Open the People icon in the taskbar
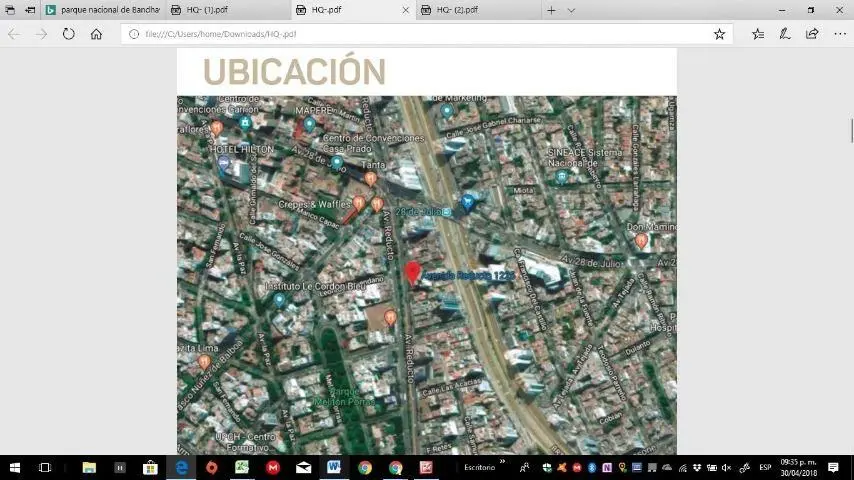 tap(524, 467)
